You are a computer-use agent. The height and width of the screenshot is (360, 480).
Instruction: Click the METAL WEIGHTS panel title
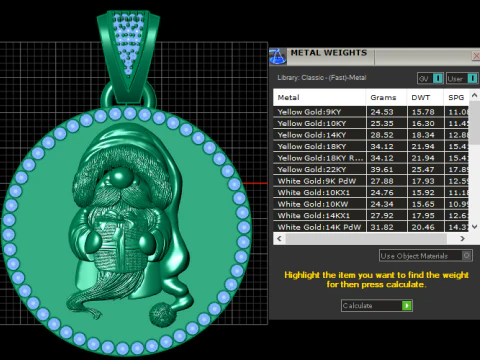[329, 53]
